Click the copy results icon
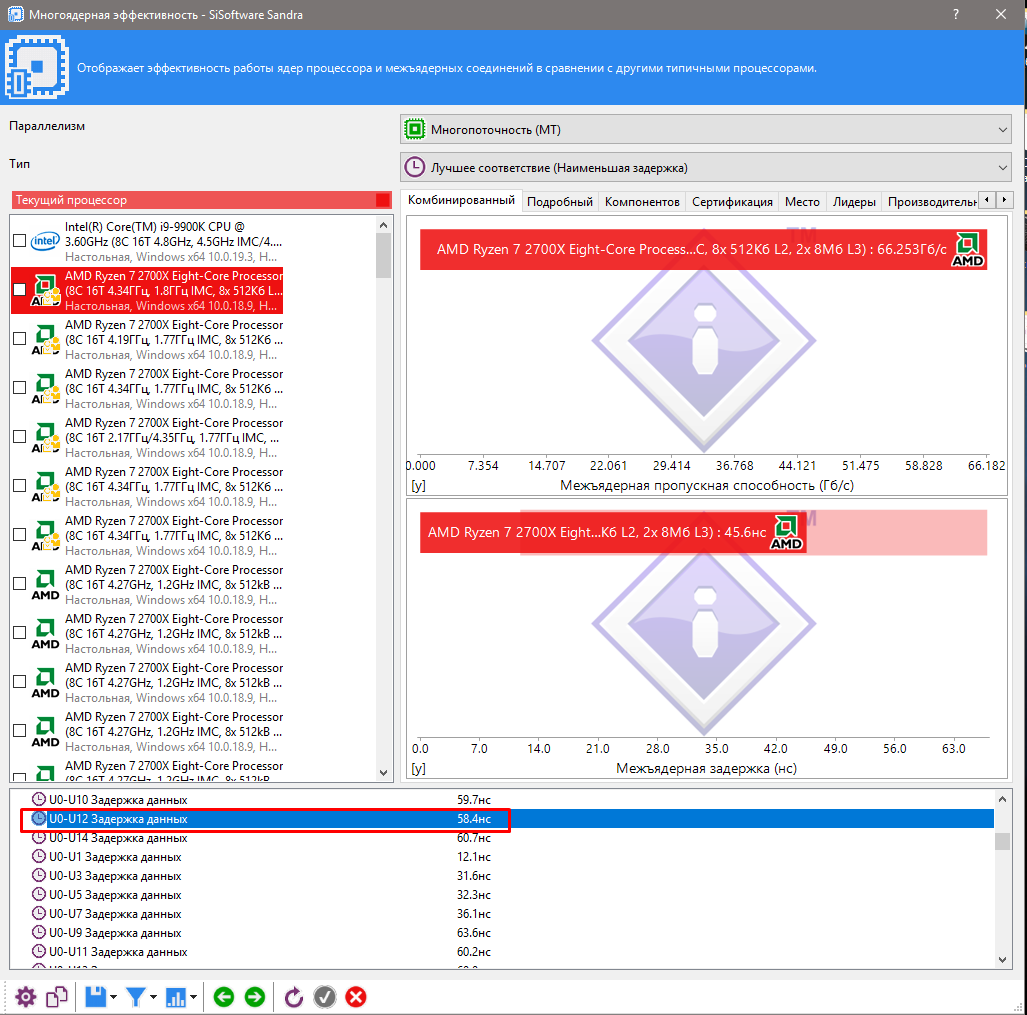1027x1015 pixels. (57, 997)
